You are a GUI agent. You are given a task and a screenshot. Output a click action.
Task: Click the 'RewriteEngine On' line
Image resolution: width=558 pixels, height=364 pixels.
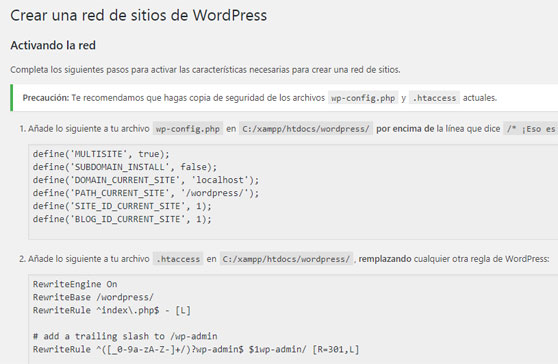[x=75, y=284]
